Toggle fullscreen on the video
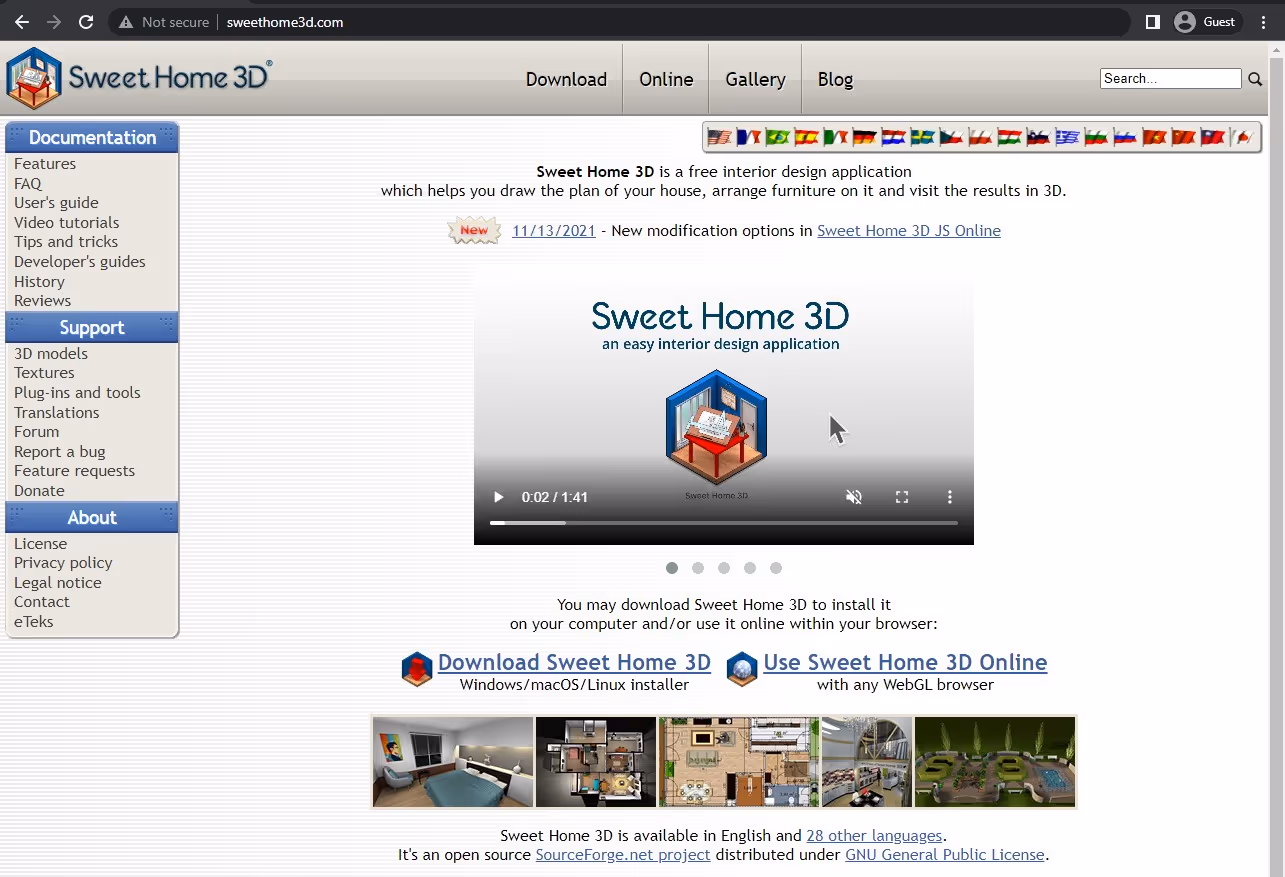 902,496
